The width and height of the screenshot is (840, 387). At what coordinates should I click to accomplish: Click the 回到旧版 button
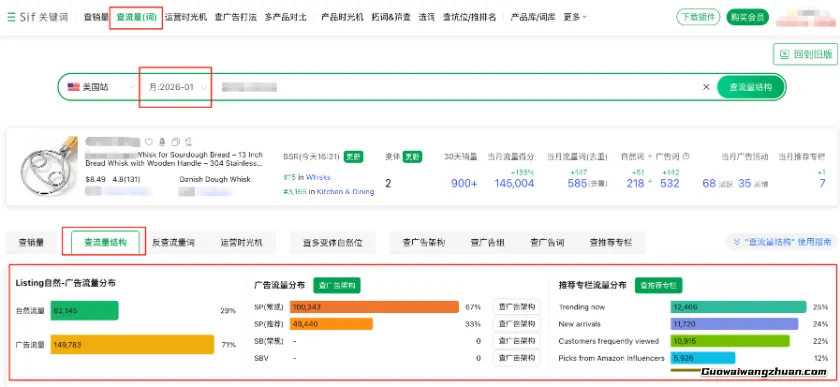pos(805,54)
